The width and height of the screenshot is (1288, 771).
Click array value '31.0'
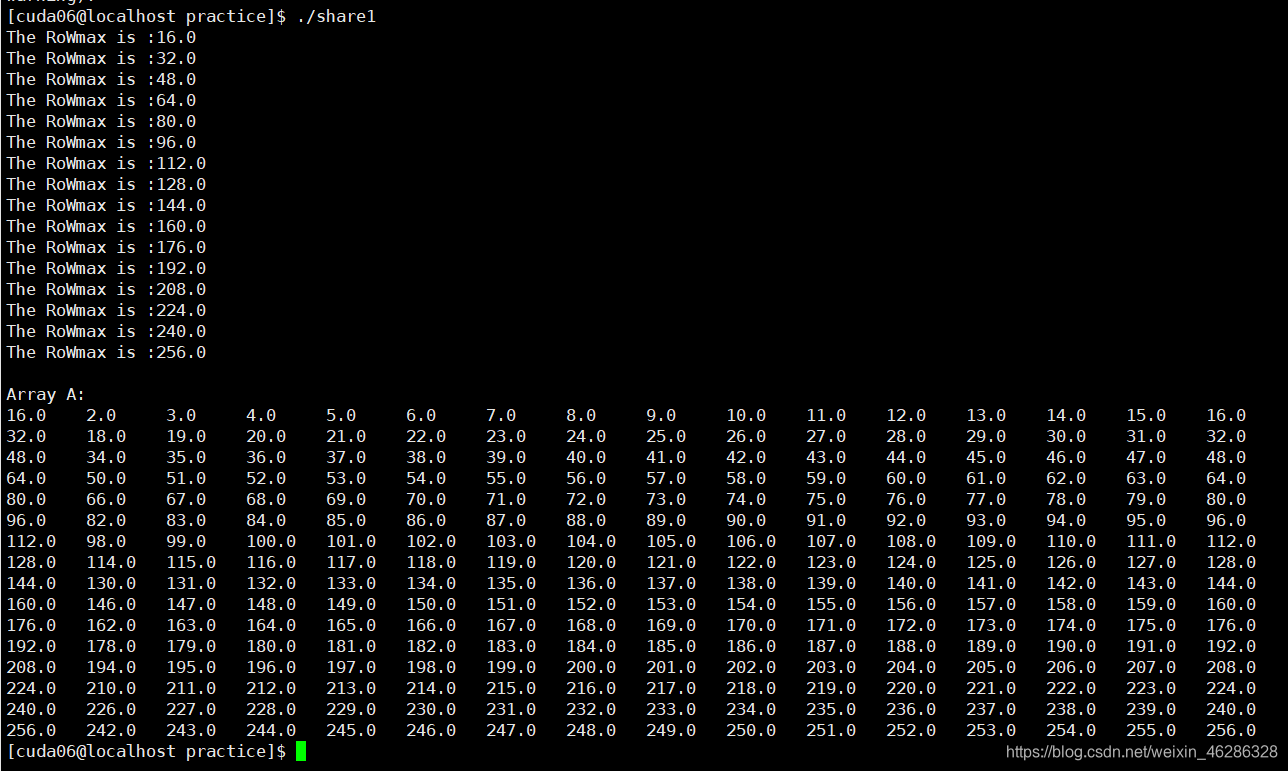1146,437
